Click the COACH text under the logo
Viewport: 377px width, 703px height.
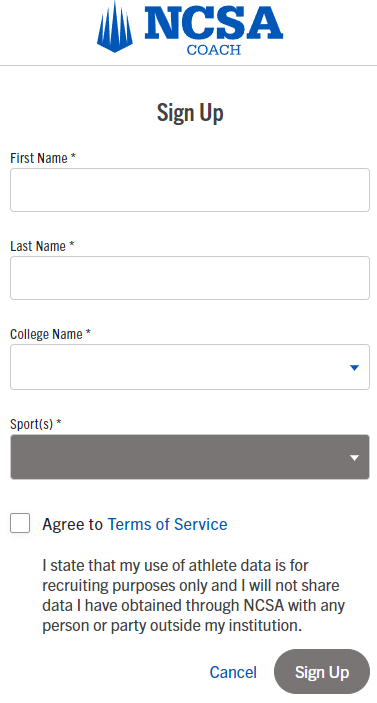pyautogui.click(x=213, y=50)
